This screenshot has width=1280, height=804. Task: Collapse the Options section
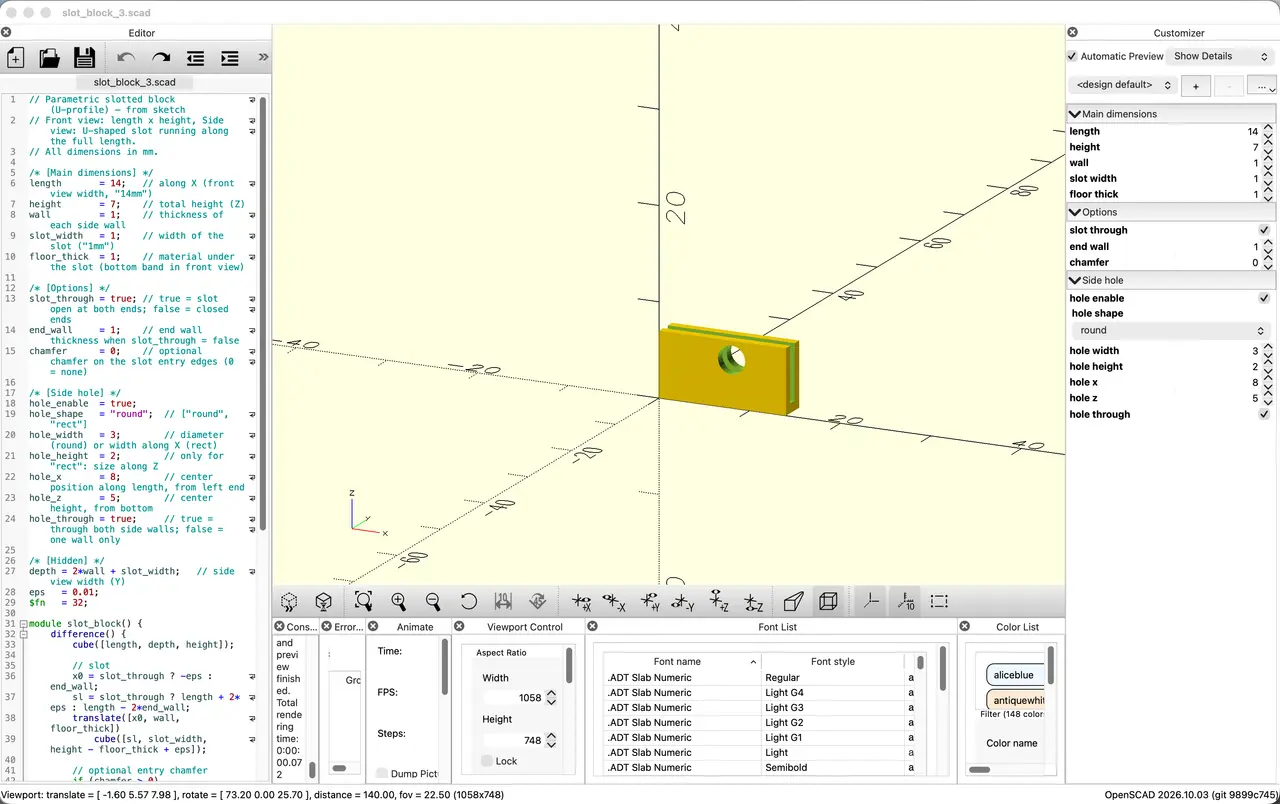coord(1171,212)
